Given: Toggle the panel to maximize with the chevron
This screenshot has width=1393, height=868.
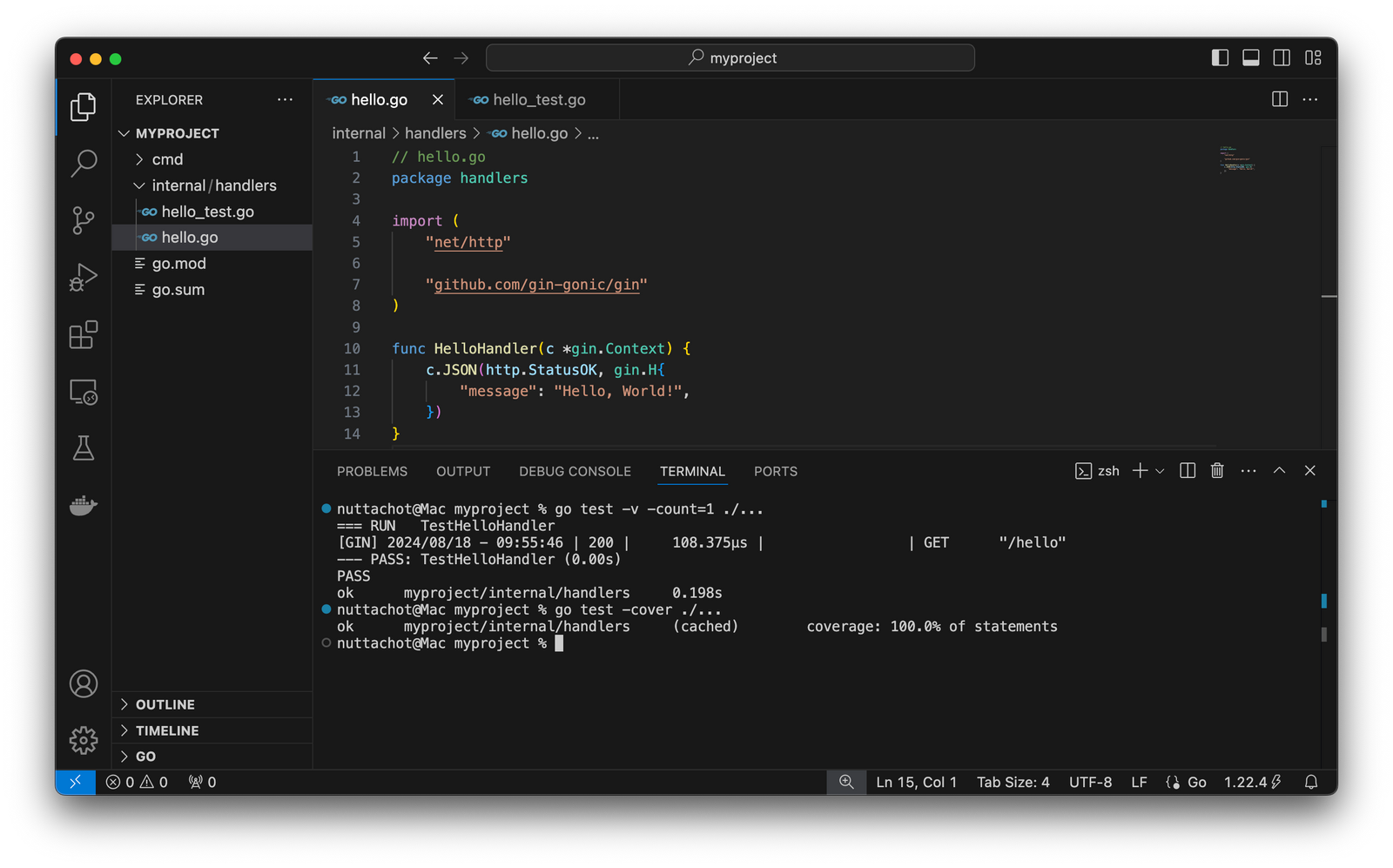Looking at the screenshot, I should [x=1279, y=470].
